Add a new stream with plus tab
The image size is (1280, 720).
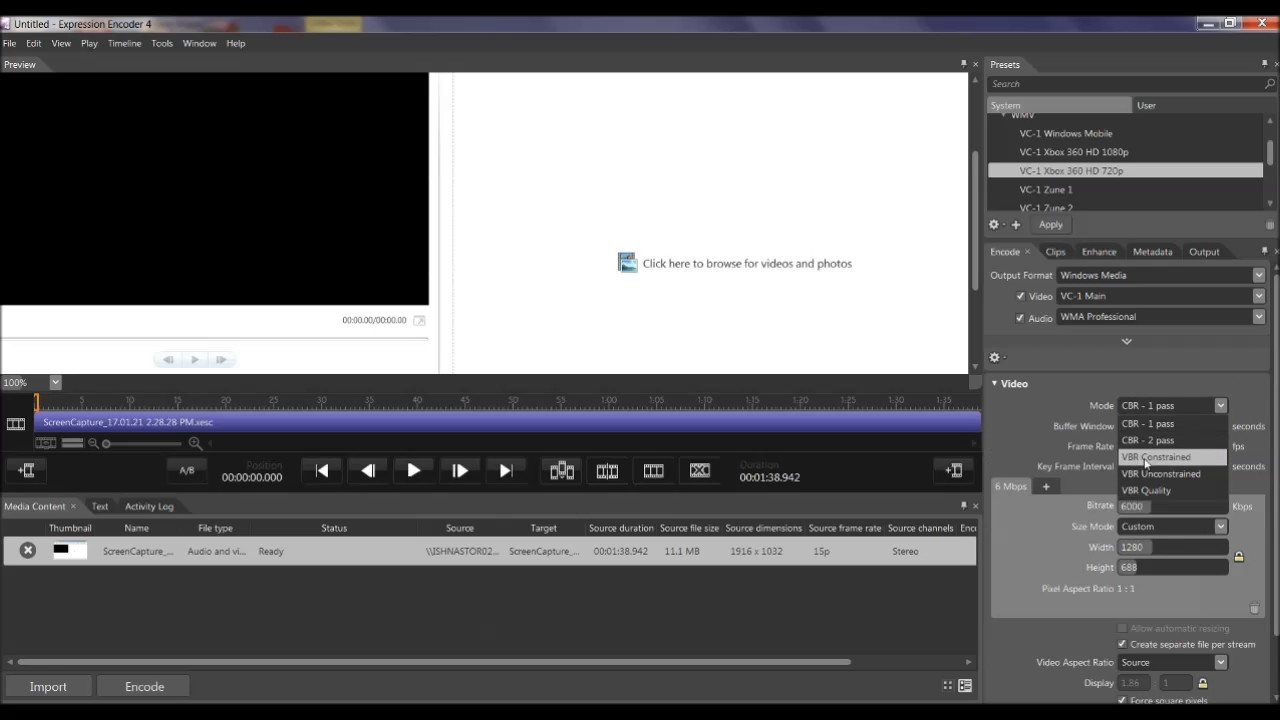point(1046,486)
